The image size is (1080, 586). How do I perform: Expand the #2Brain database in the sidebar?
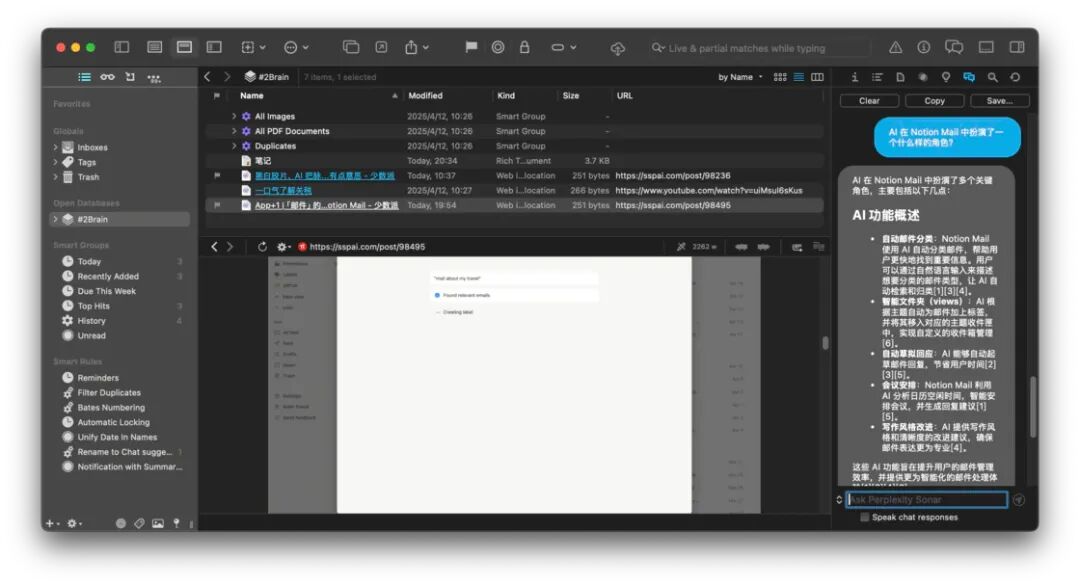pos(55,219)
